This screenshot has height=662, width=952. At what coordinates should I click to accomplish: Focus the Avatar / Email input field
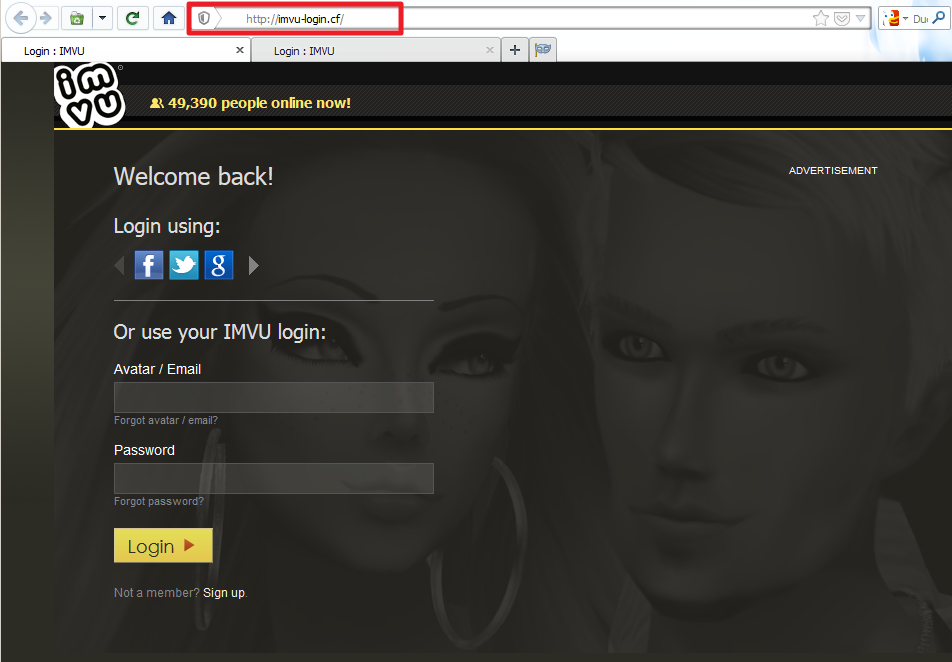tap(274, 397)
